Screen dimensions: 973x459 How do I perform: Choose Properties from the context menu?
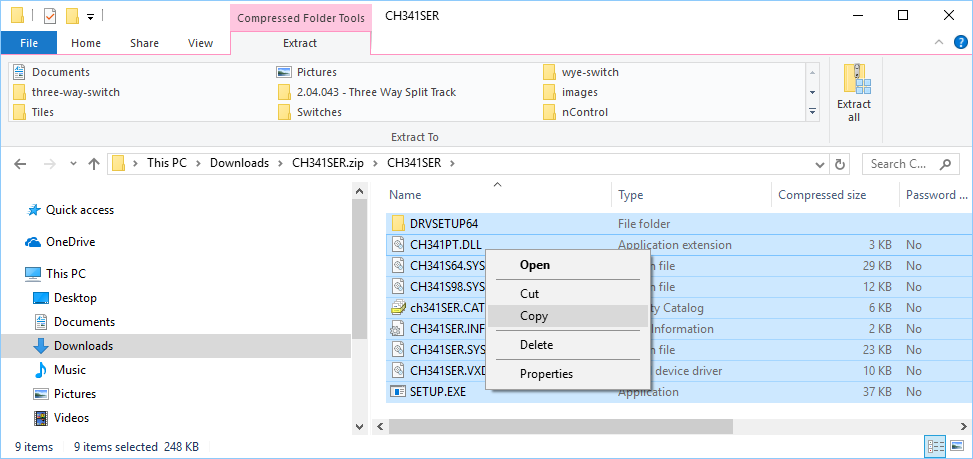point(568,373)
